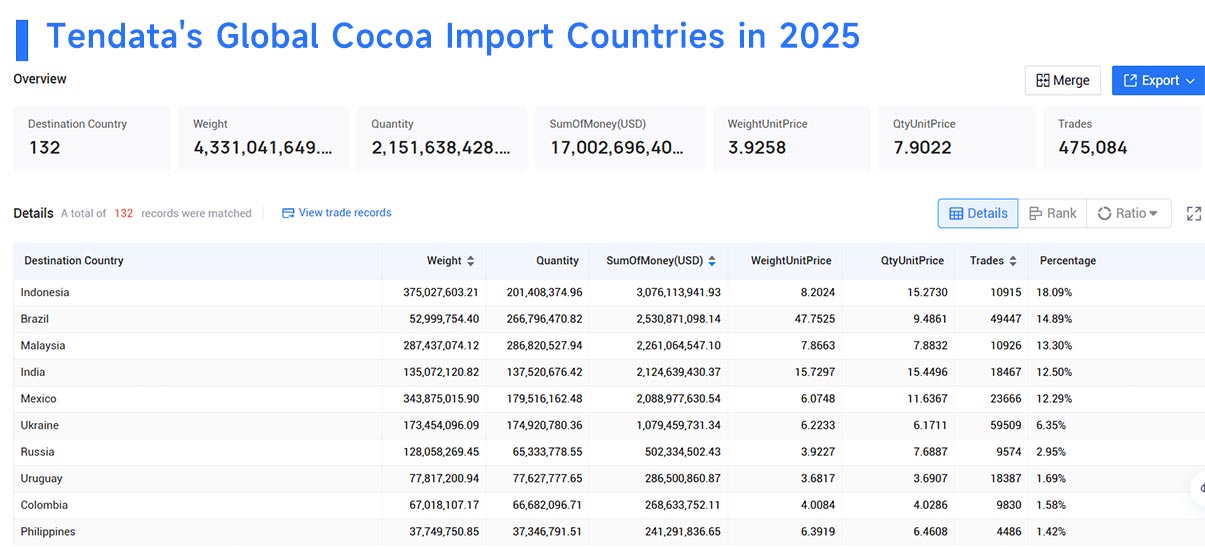Viewport: 1205px width, 547px height.
Task: Select the Ukraine row
Action: coord(609,425)
